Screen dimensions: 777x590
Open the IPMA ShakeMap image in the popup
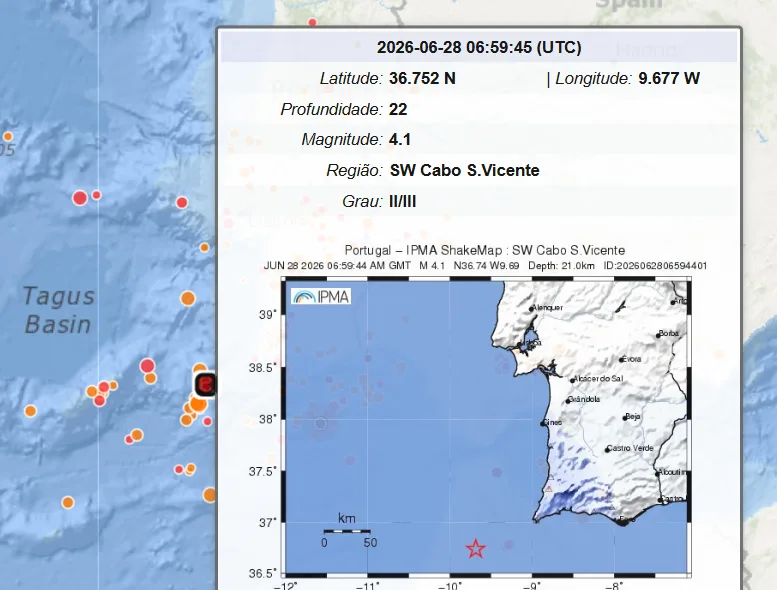click(479, 419)
